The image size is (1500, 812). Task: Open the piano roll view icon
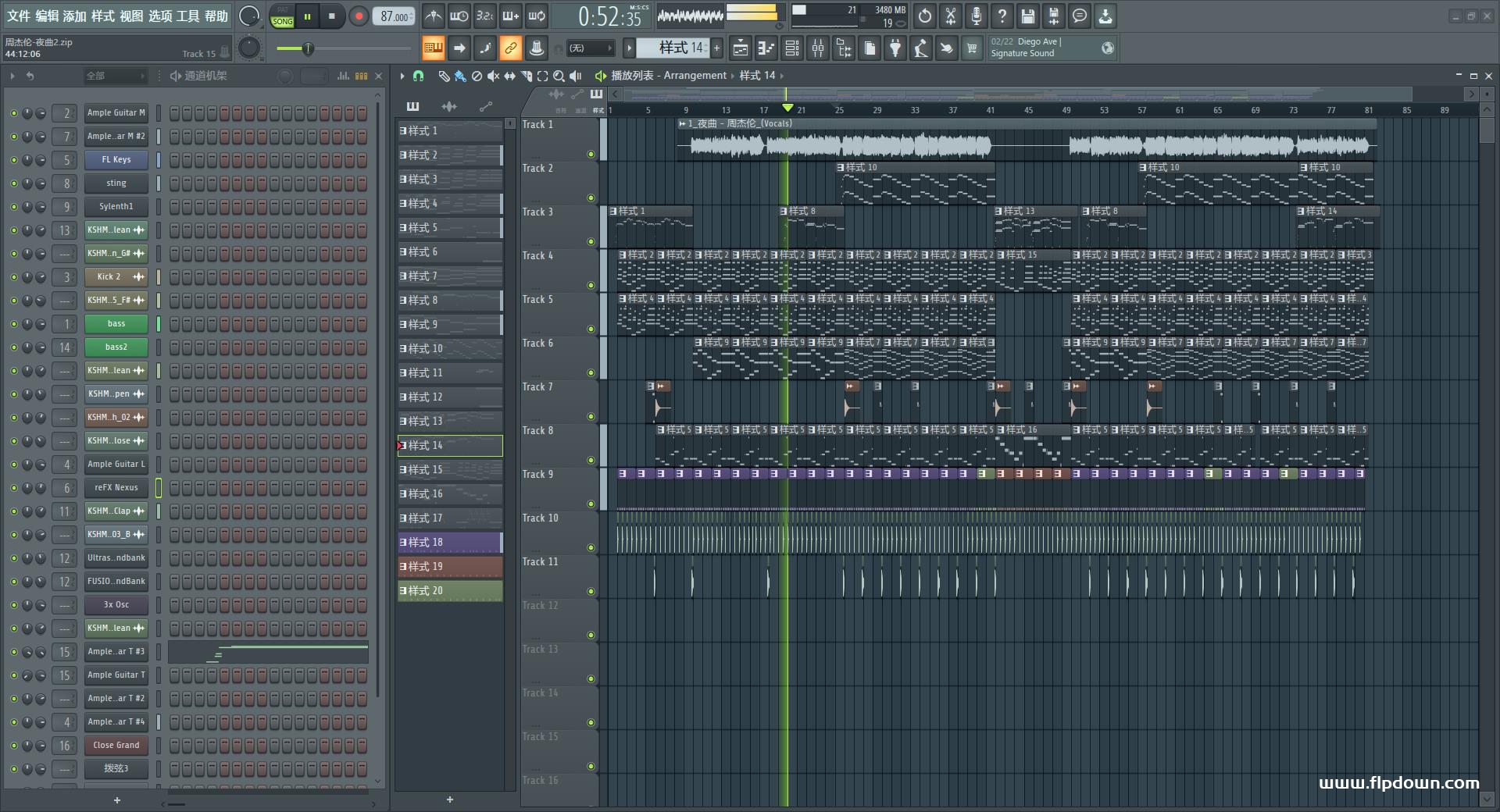pos(766,48)
